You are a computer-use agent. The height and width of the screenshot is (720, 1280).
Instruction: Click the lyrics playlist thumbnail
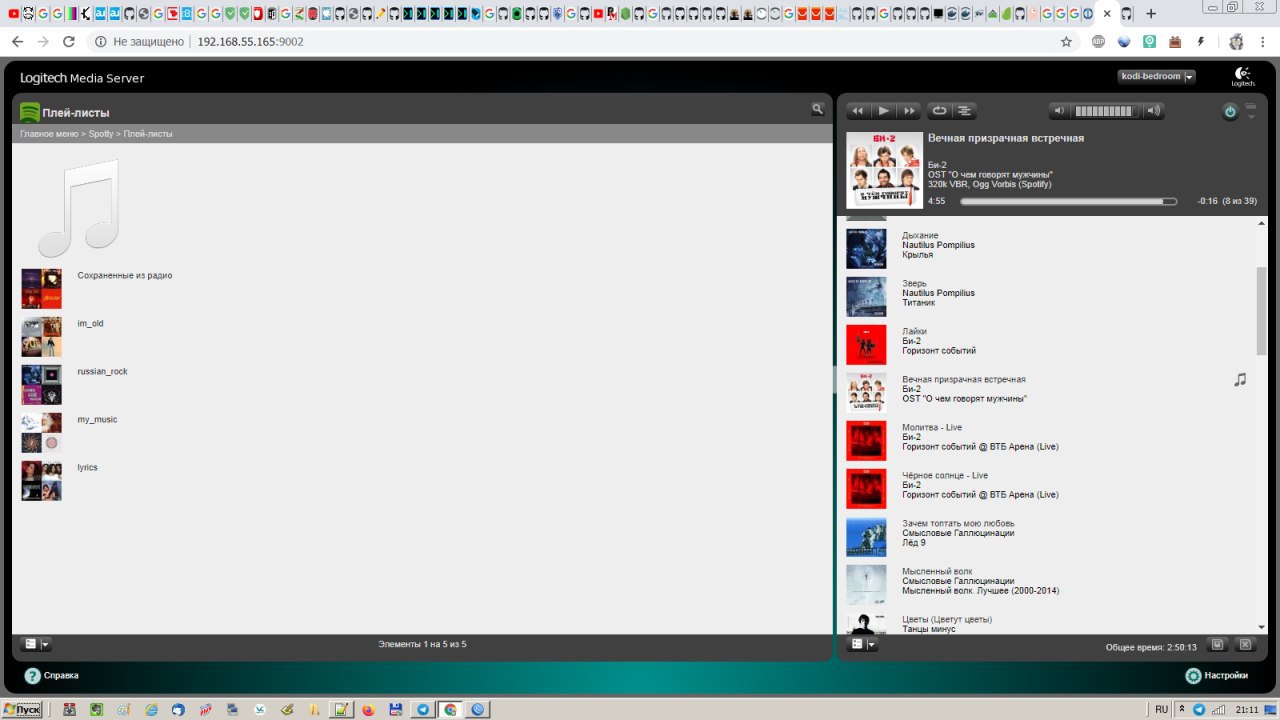click(x=42, y=481)
